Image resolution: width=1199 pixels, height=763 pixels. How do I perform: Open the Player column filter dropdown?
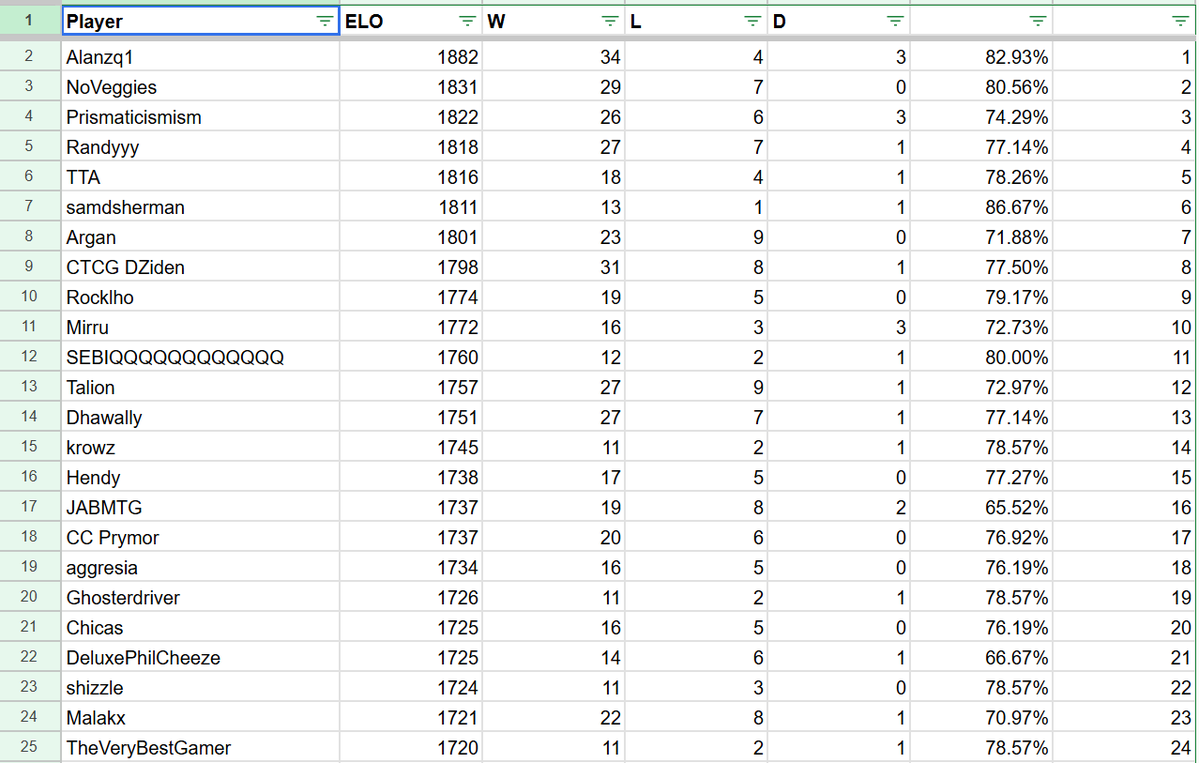click(325, 21)
